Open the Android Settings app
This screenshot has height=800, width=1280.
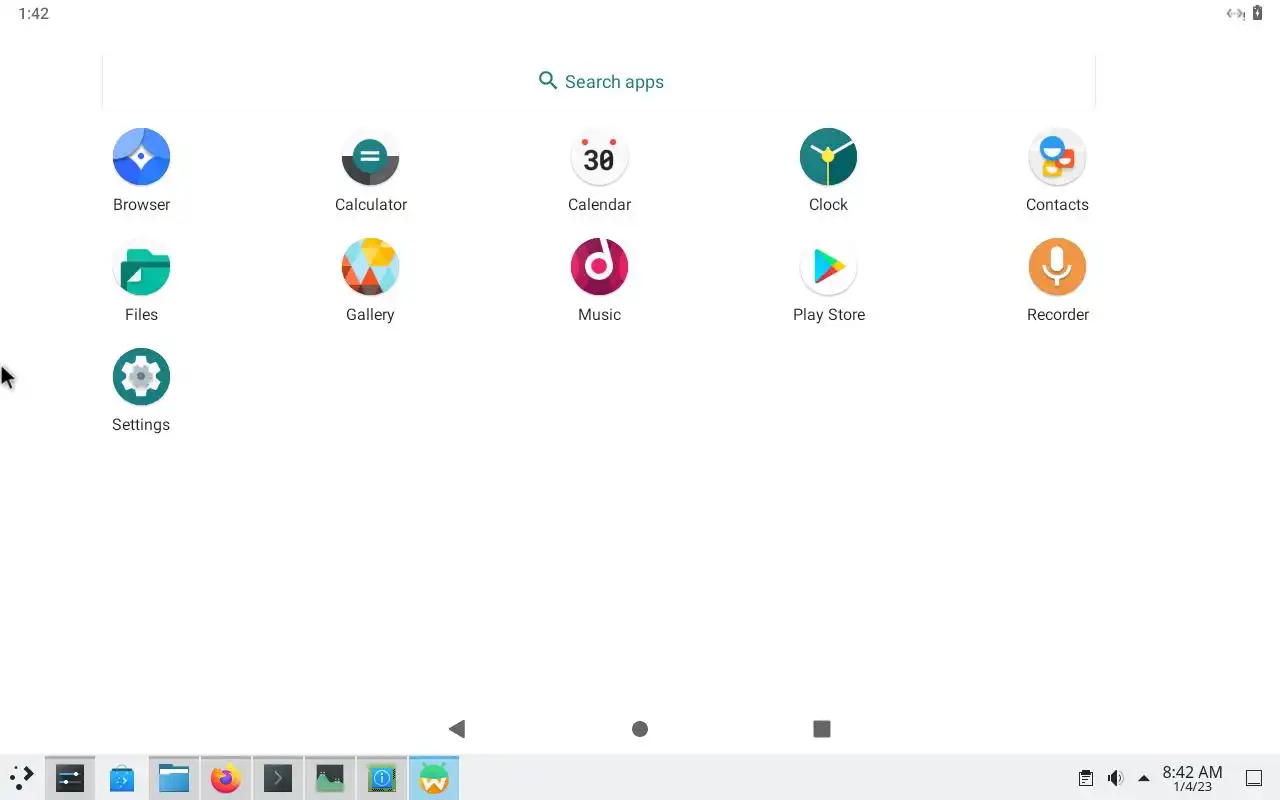141,377
